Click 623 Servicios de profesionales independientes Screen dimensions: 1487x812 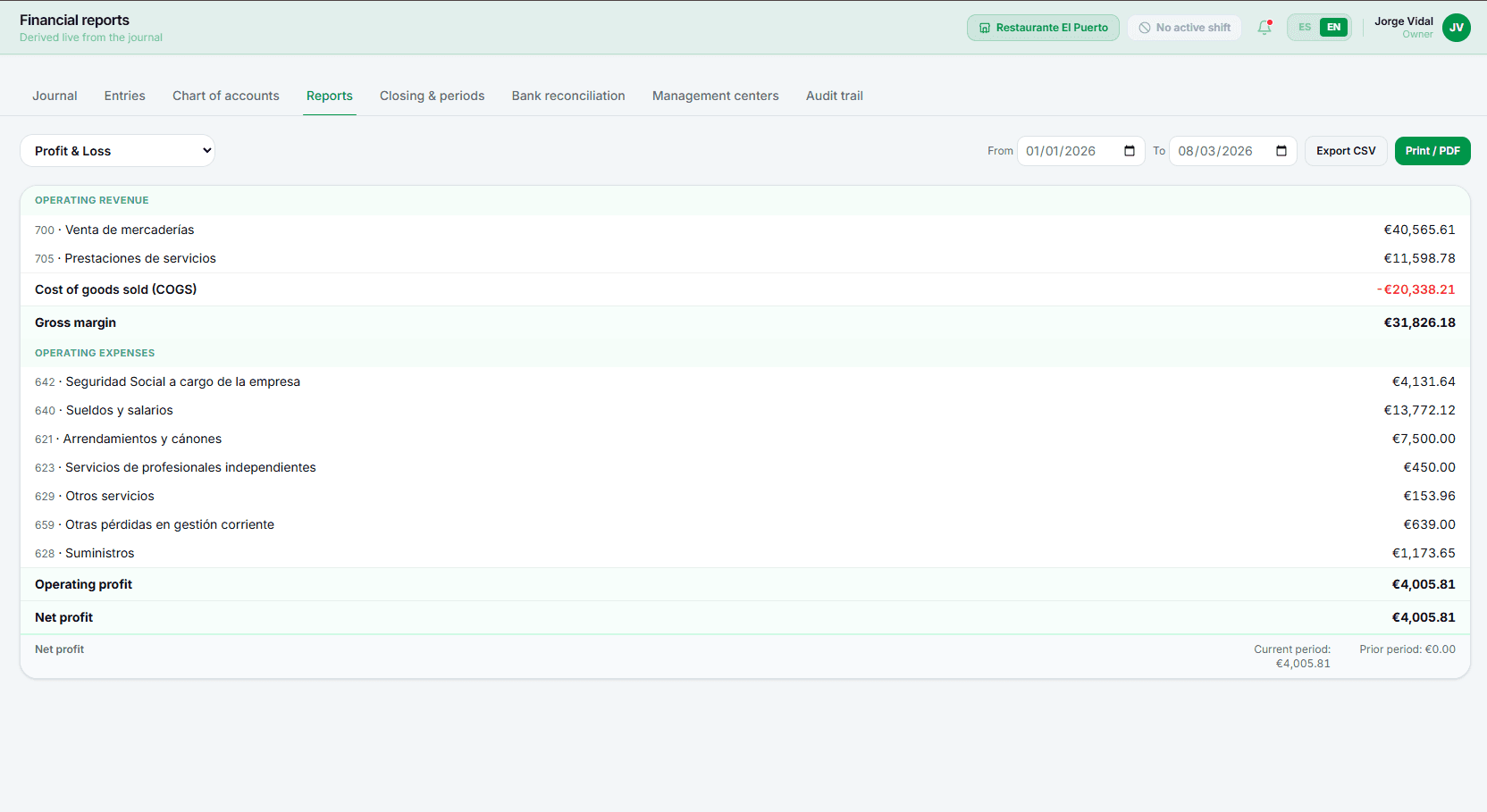[745, 467]
